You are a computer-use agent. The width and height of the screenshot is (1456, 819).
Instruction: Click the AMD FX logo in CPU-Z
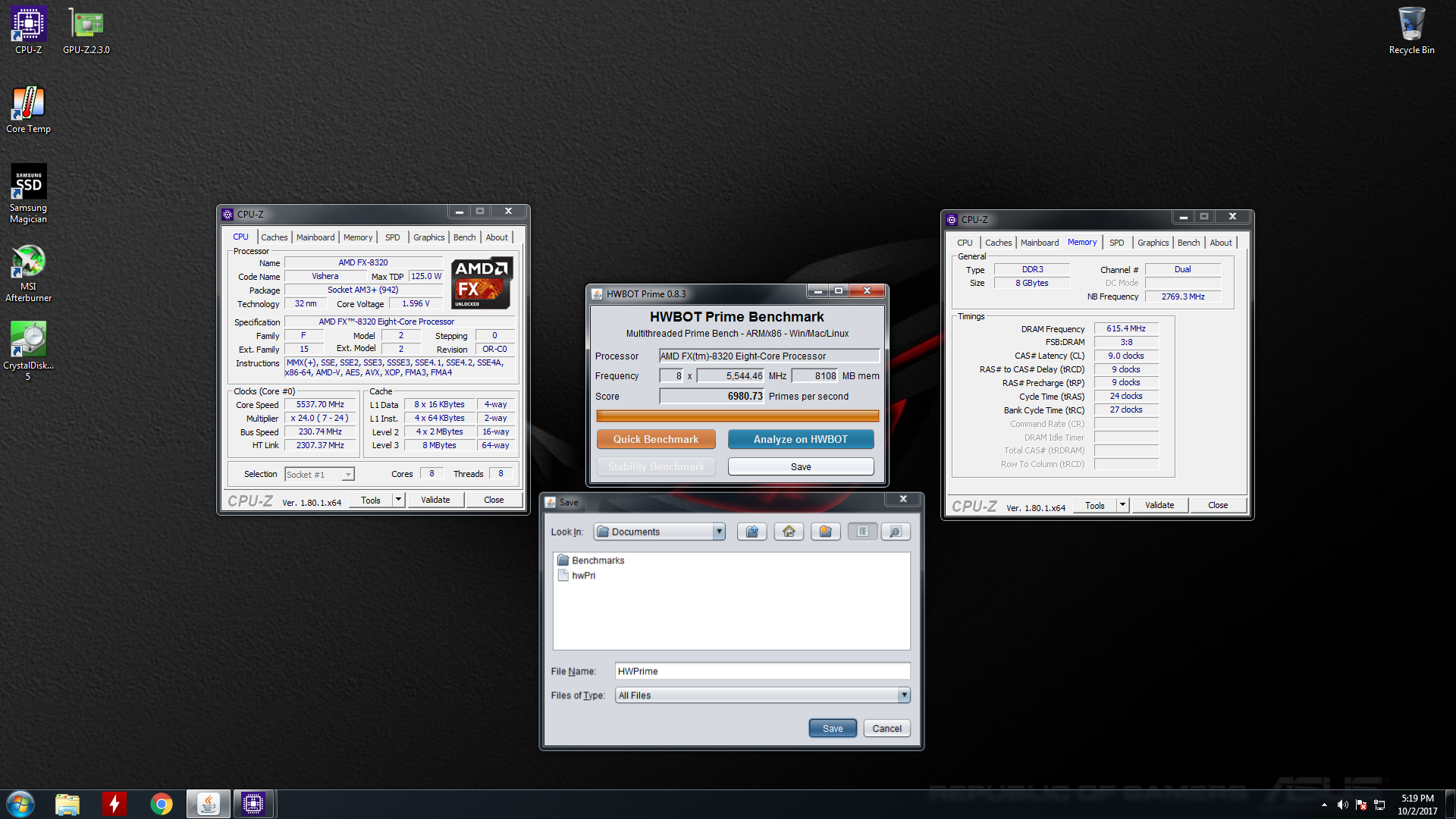click(482, 283)
